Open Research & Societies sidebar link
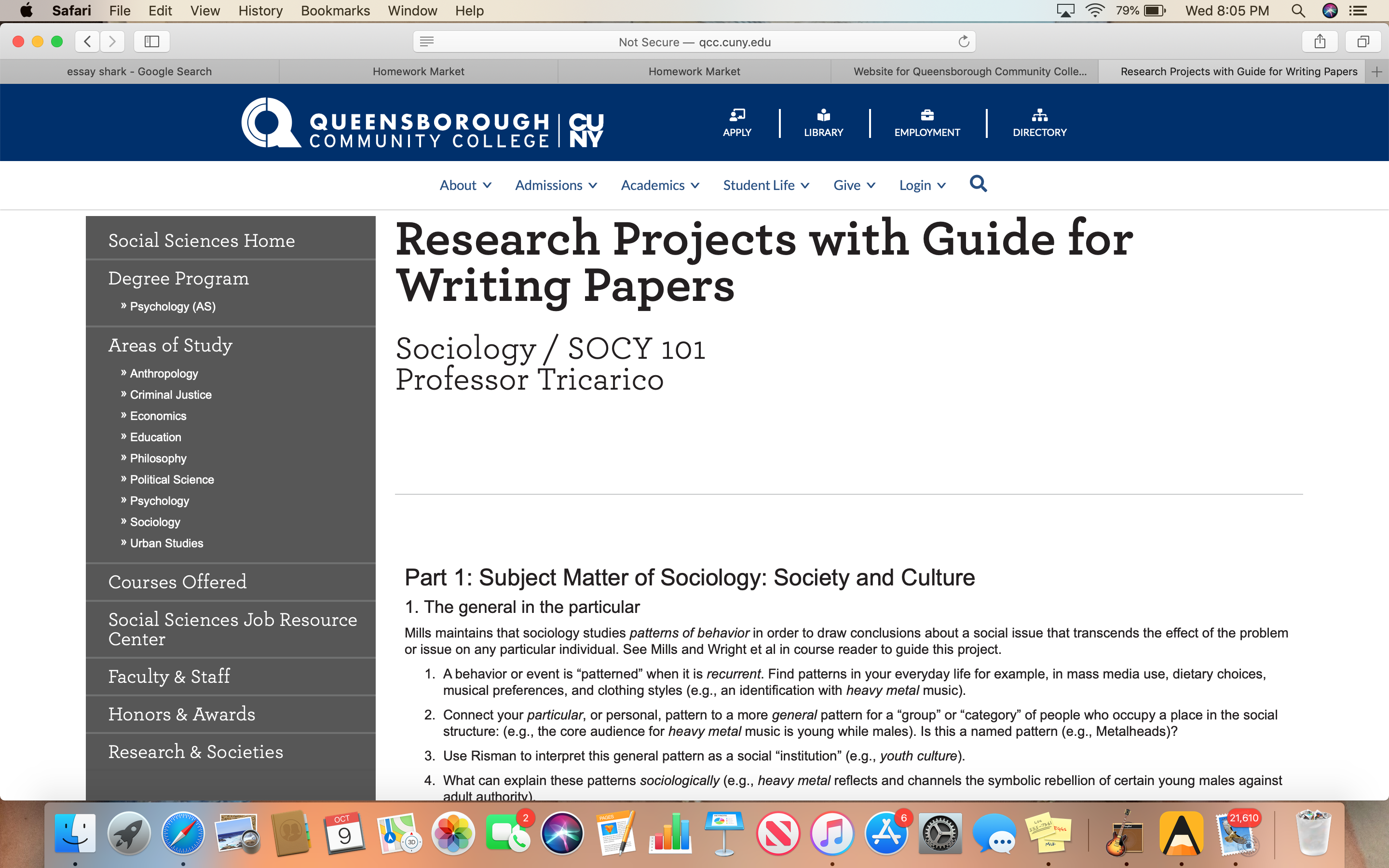Viewport: 1389px width, 868px height. [x=196, y=752]
